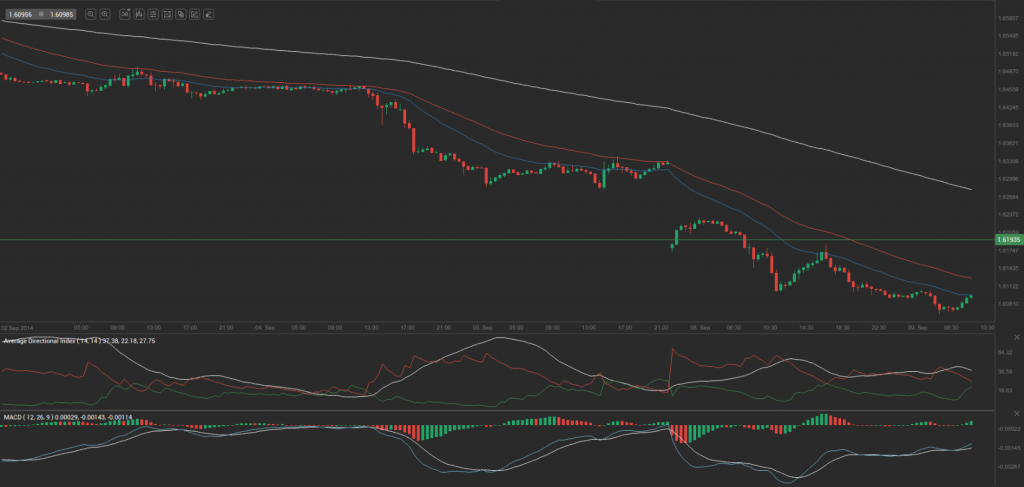The height and width of the screenshot is (487, 1024).
Task: Open the 30-minute timeframe selector
Action: click(124, 15)
